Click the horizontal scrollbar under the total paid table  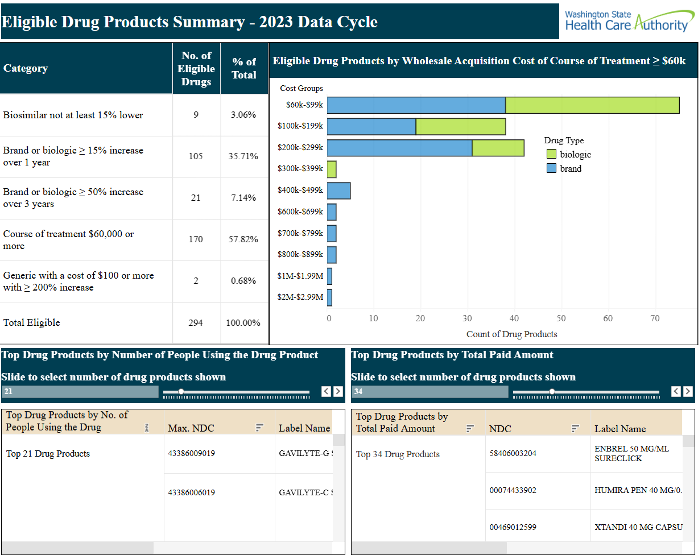(x=429, y=547)
